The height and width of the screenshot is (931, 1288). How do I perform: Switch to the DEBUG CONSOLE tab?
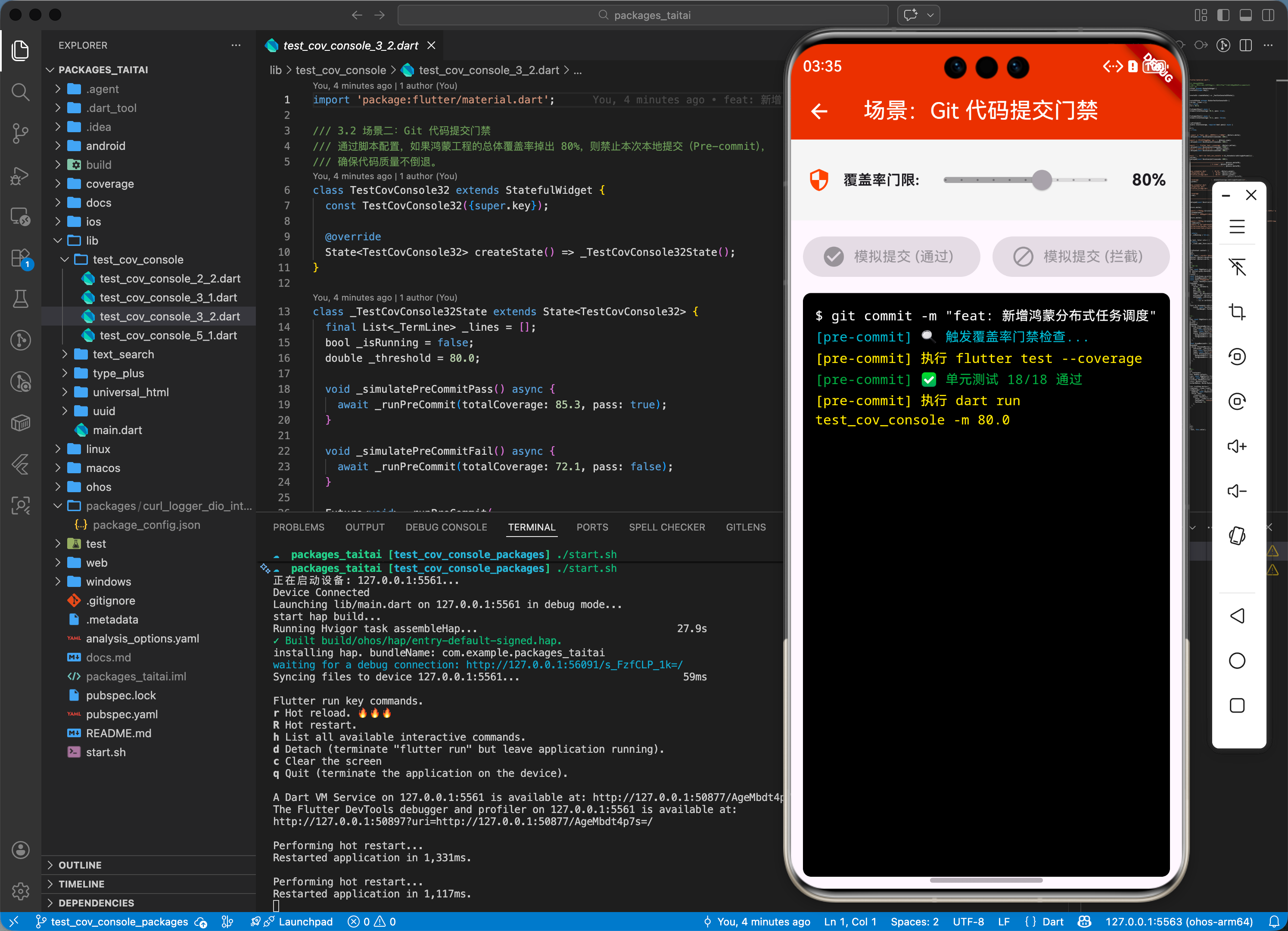point(446,528)
